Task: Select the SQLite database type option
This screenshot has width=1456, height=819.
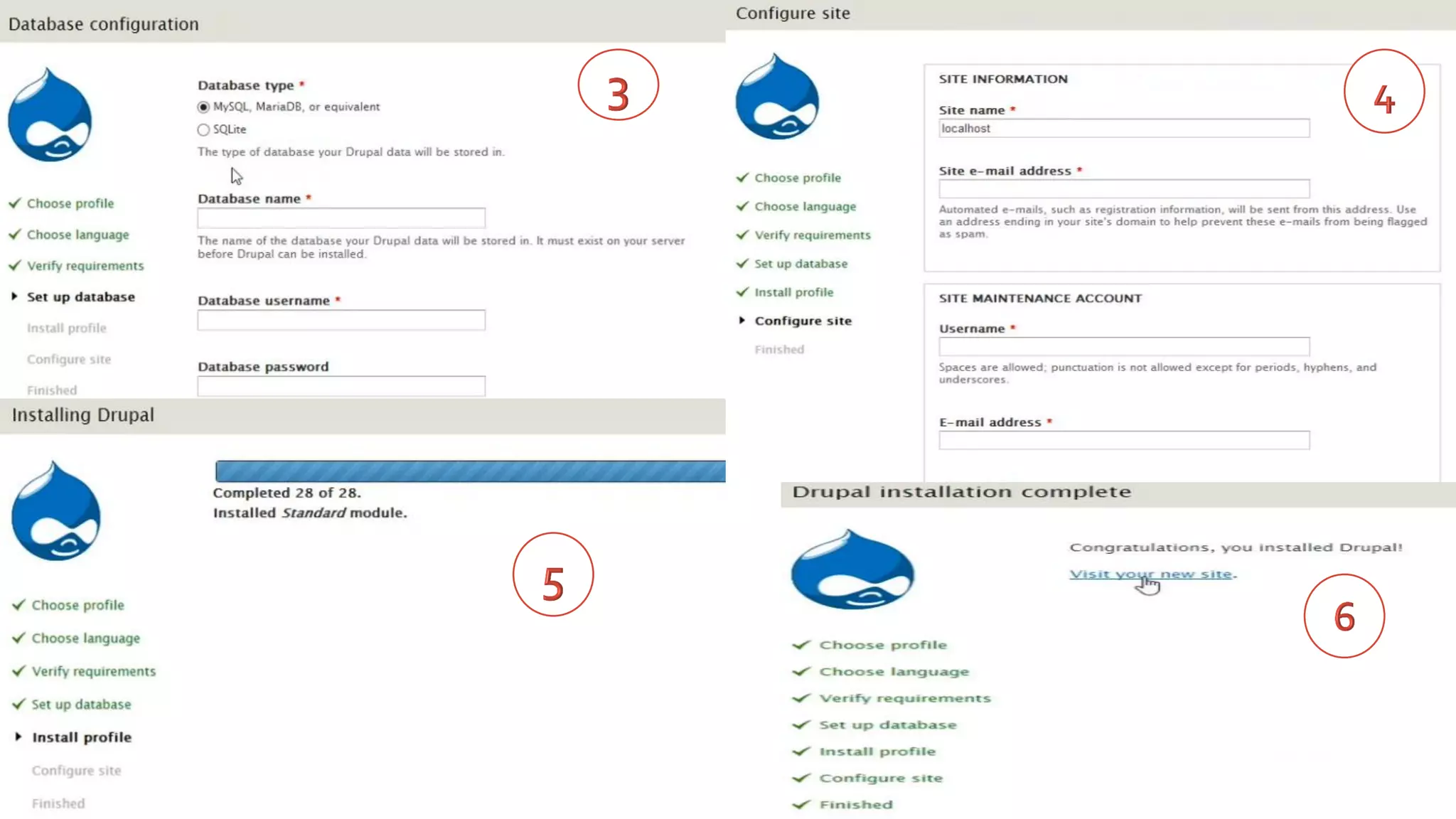Action: (x=204, y=129)
